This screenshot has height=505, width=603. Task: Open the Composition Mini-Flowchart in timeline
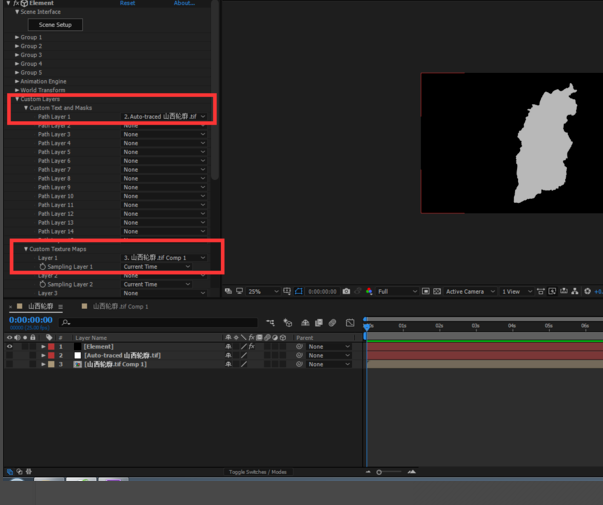270,323
